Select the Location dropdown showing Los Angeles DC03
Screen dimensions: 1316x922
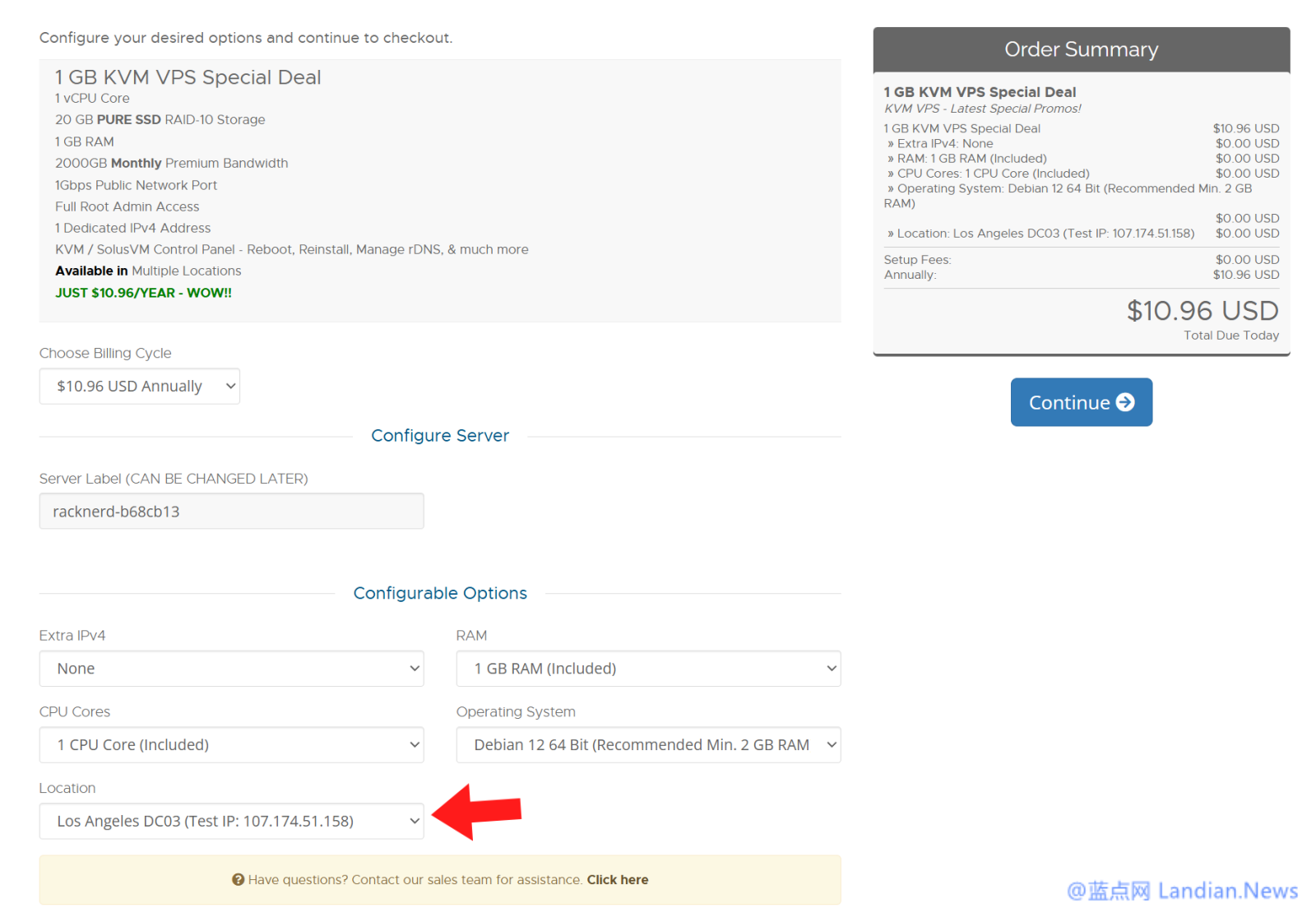(x=231, y=822)
